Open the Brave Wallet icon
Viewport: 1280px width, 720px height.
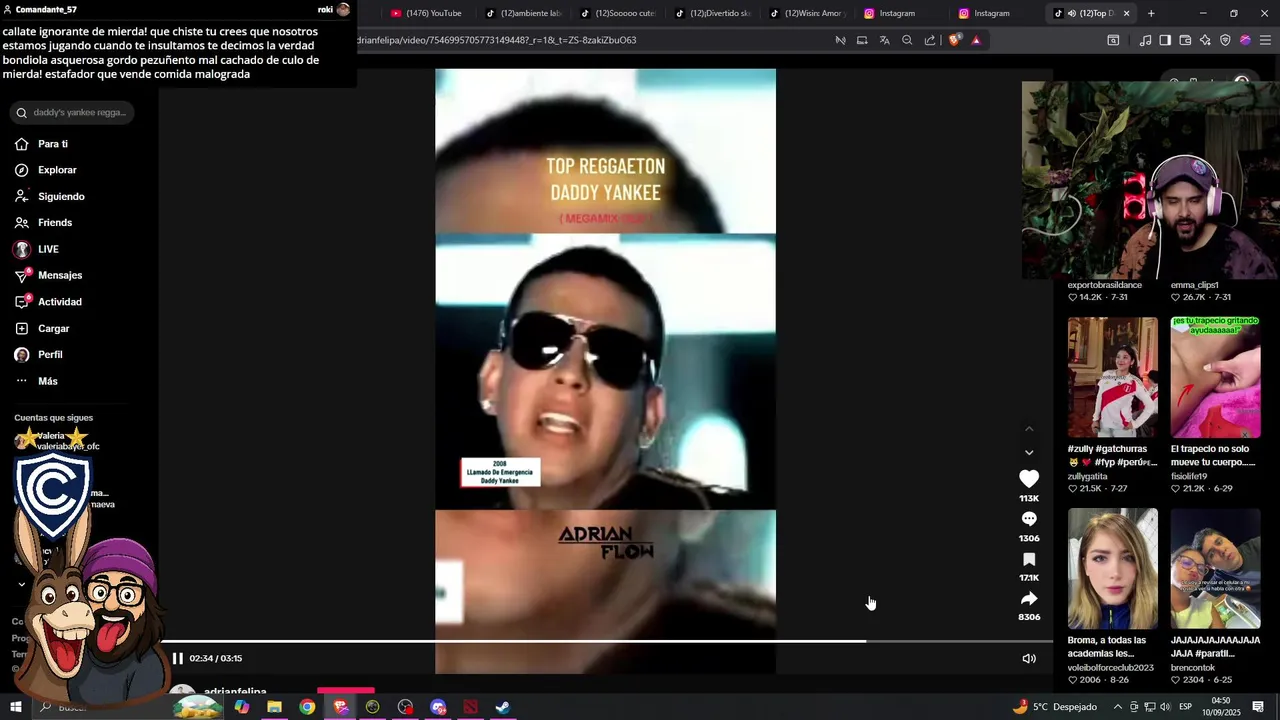(x=1185, y=40)
